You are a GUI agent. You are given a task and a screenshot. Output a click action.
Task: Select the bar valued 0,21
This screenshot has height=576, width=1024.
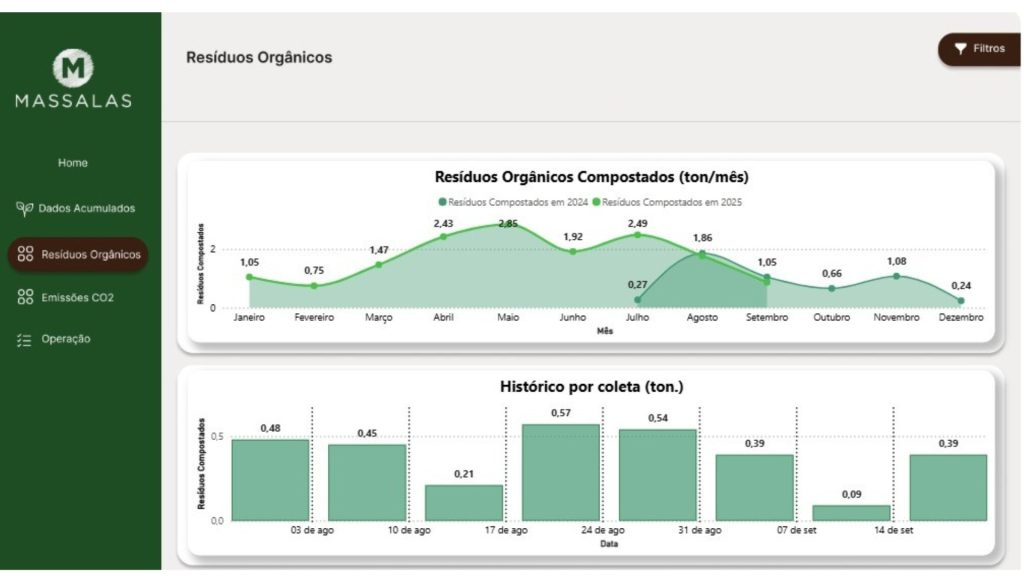pyautogui.click(x=464, y=503)
